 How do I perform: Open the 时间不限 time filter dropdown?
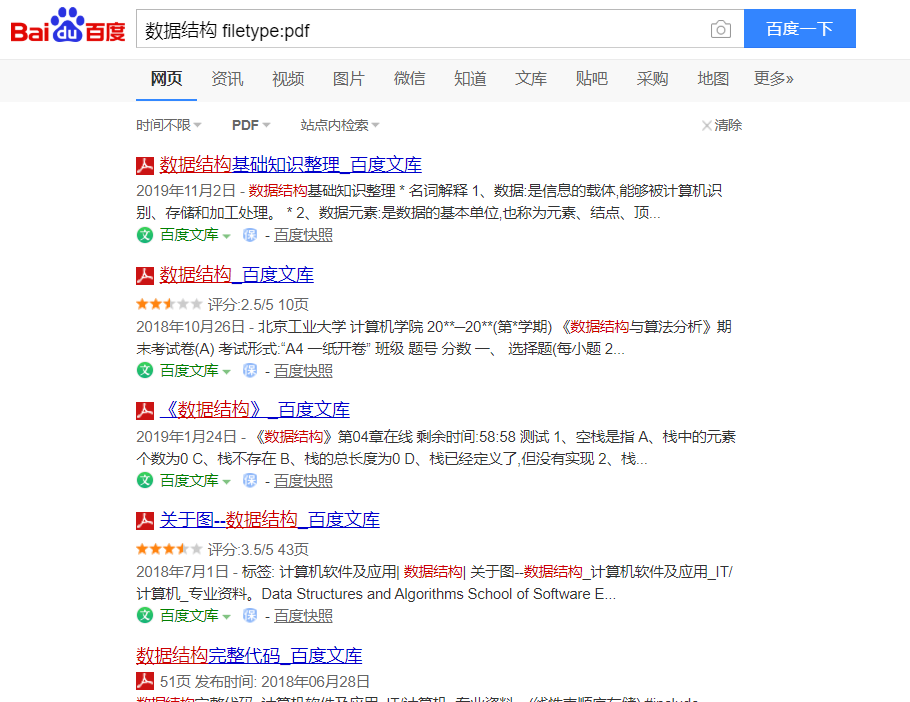point(169,125)
